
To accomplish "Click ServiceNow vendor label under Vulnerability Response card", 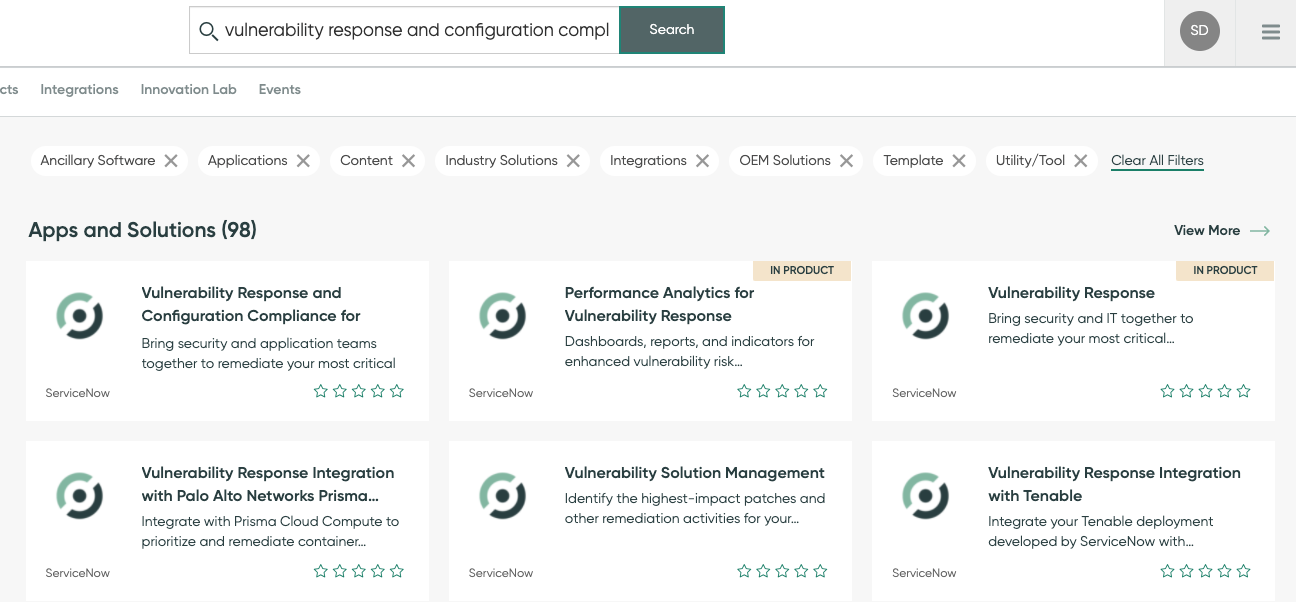I will (924, 394).
